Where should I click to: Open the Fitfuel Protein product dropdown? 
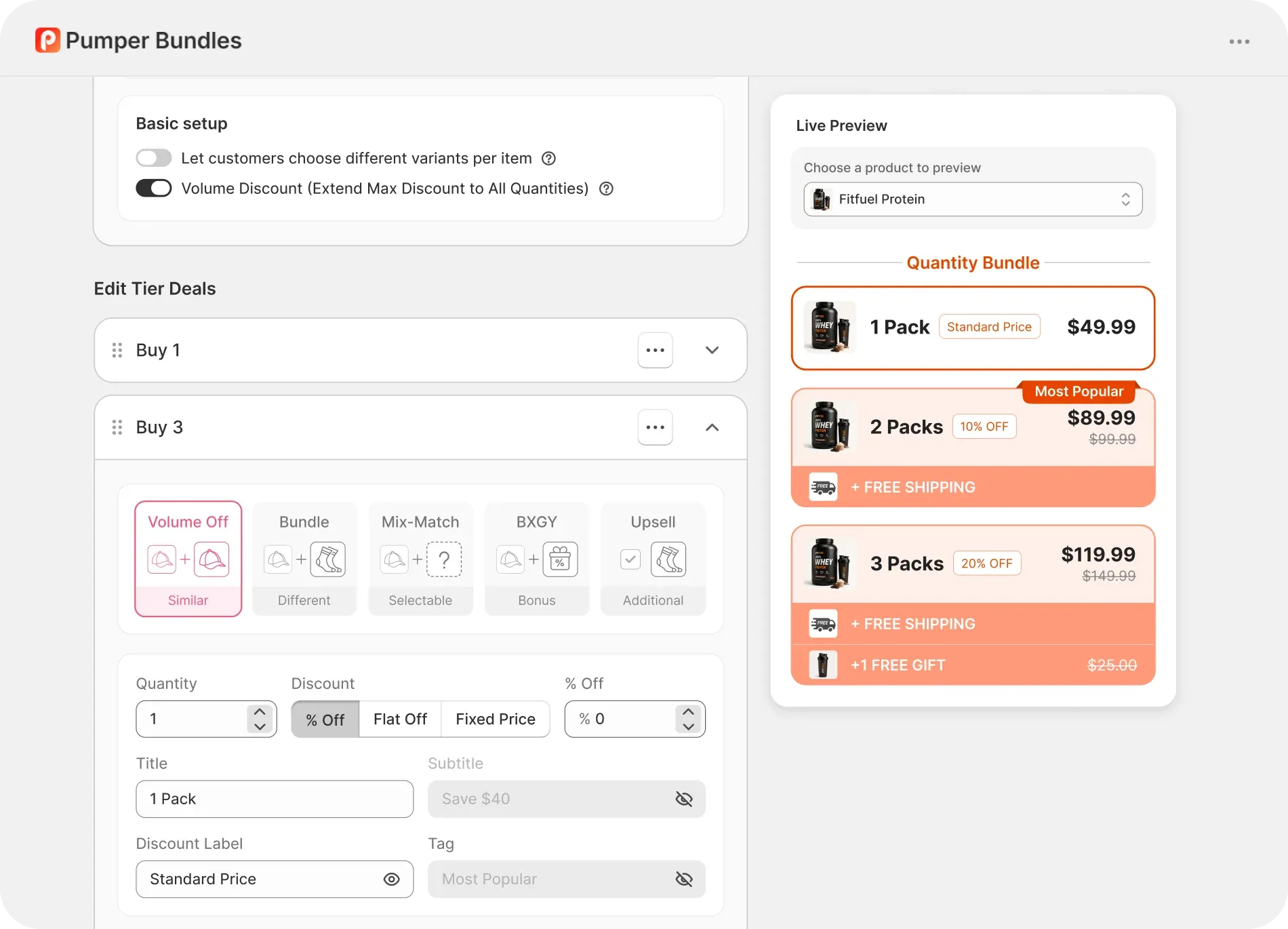[973, 199]
